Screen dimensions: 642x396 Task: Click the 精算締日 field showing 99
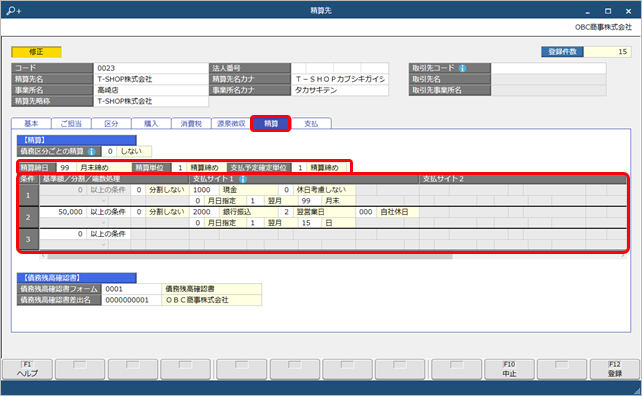coord(65,167)
